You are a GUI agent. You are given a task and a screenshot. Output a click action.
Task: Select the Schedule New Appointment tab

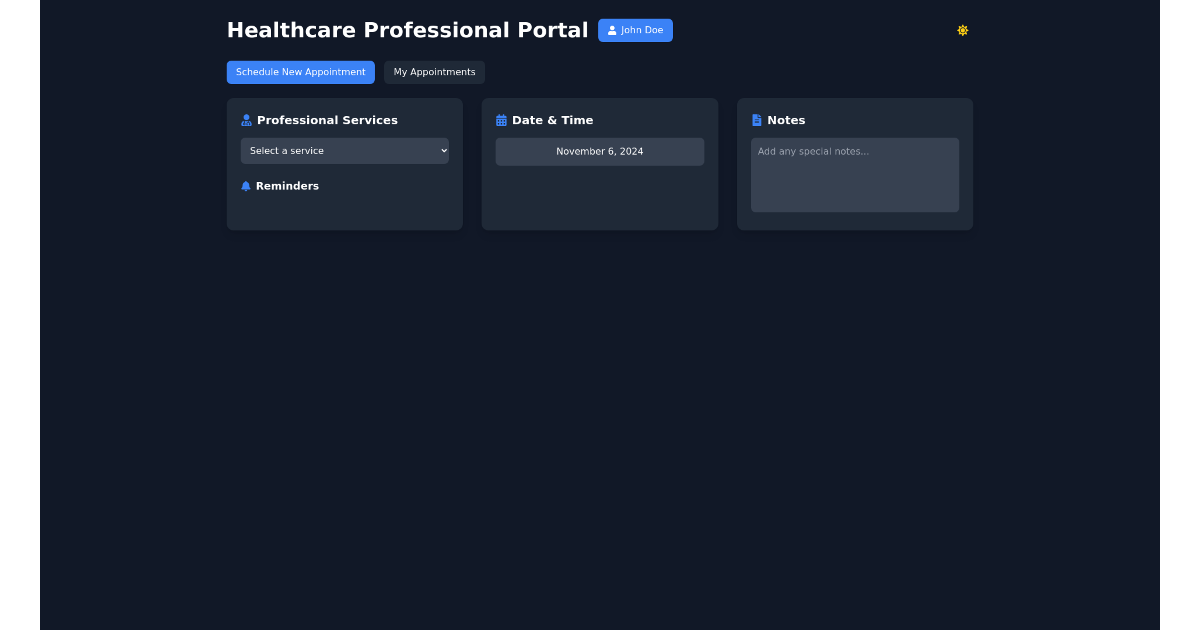point(300,71)
